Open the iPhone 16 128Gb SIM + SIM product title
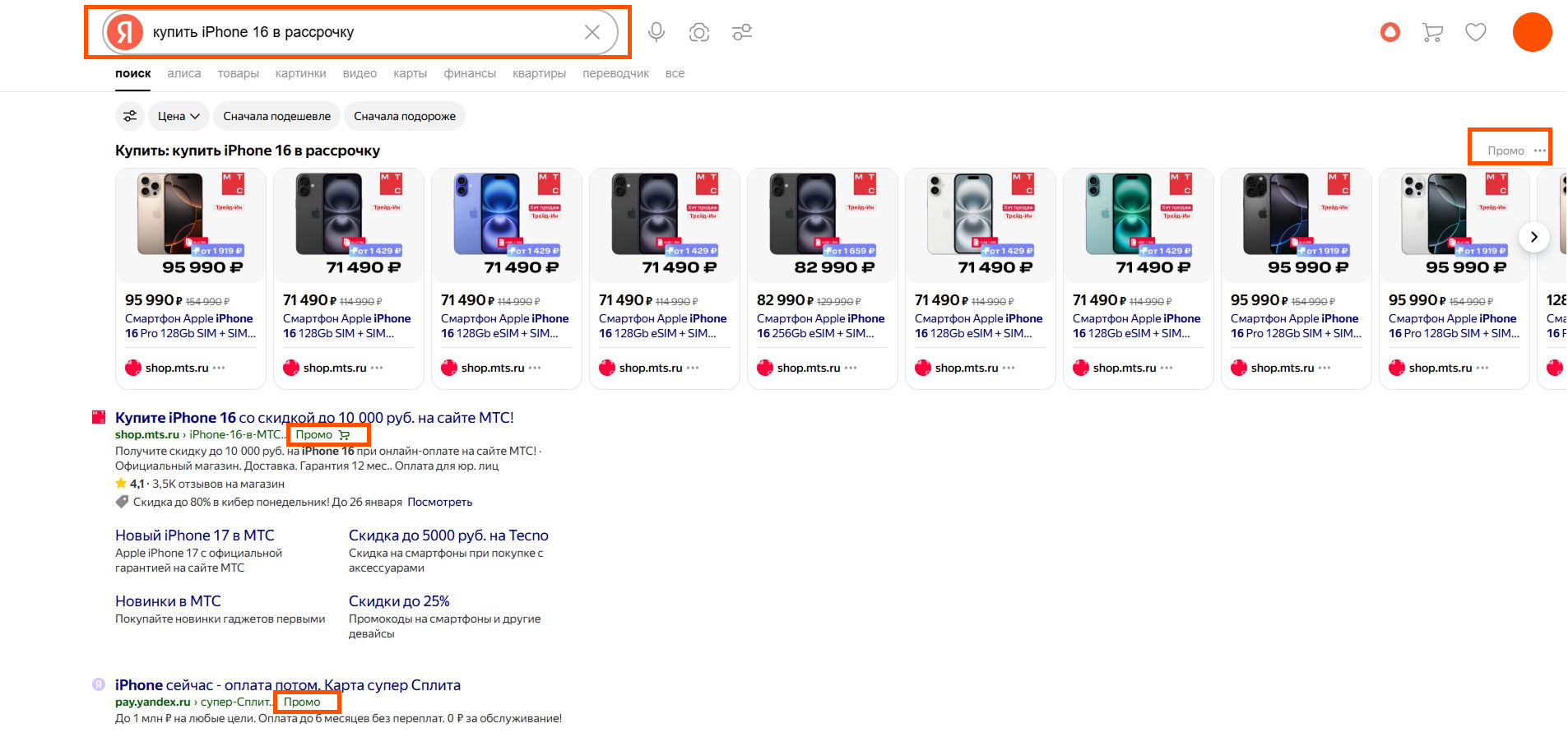The height and width of the screenshot is (751, 1568). click(x=347, y=326)
